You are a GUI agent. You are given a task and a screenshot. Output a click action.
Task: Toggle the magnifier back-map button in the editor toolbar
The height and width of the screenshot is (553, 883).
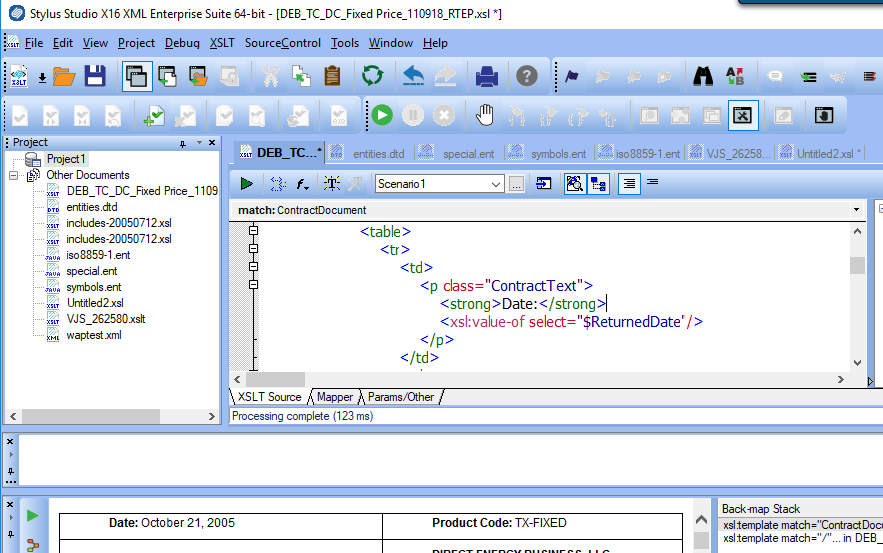pos(574,184)
